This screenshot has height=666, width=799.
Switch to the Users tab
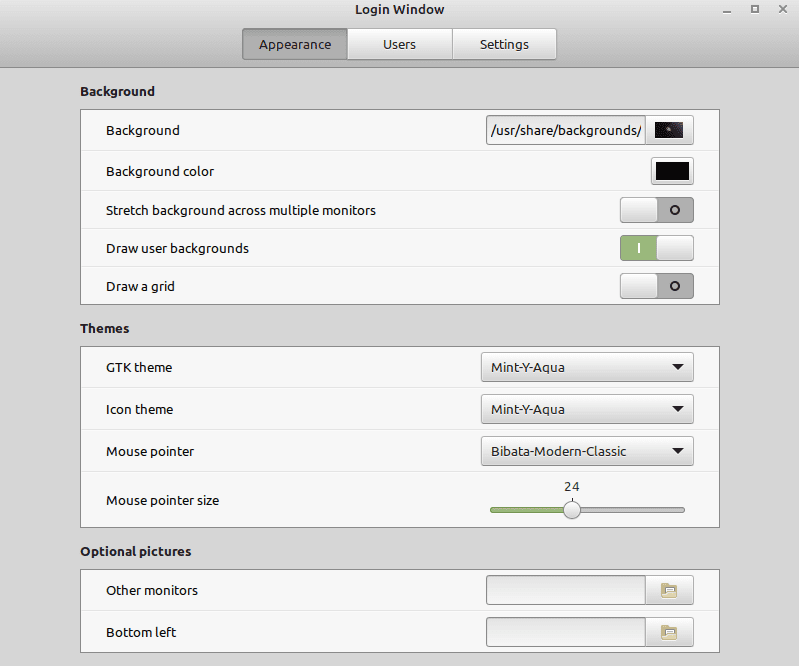[400, 44]
